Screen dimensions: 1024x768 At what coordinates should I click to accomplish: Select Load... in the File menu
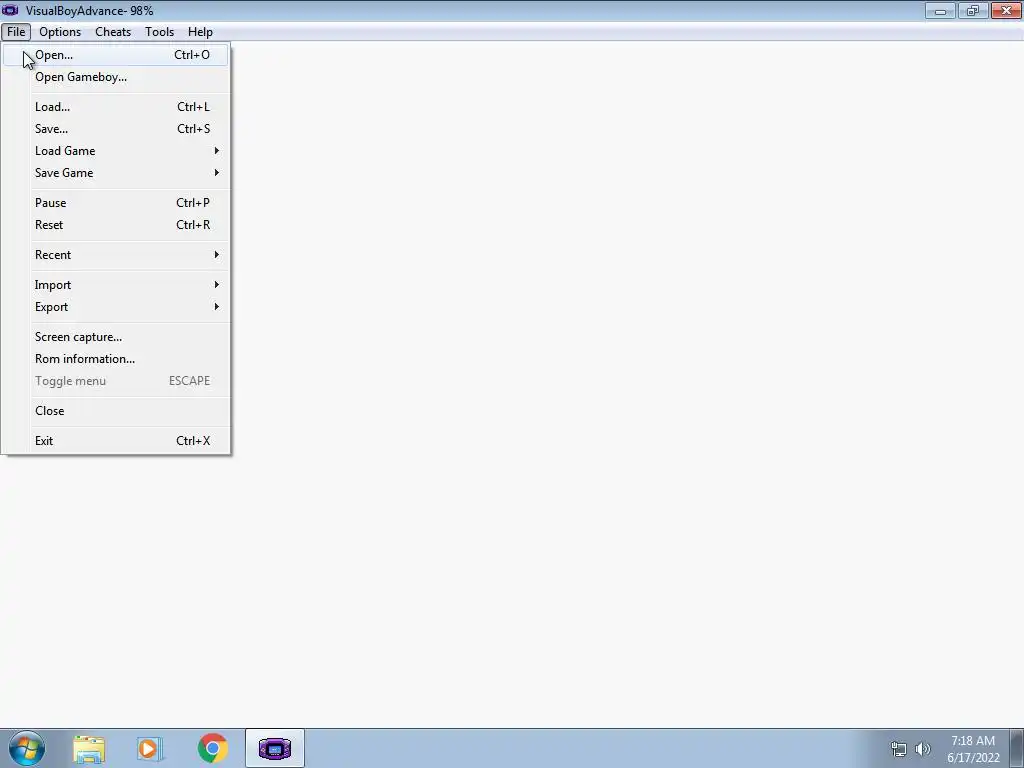tap(116, 106)
